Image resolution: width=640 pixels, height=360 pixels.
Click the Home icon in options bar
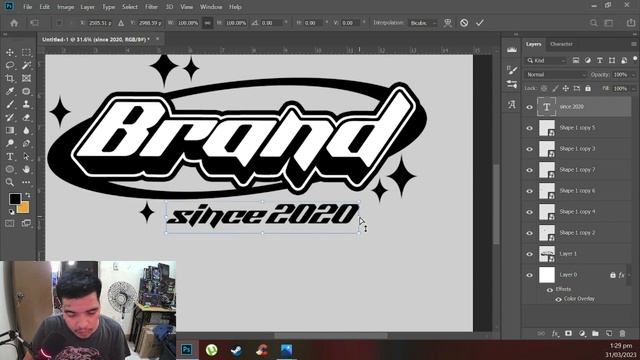tap(14, 23)
